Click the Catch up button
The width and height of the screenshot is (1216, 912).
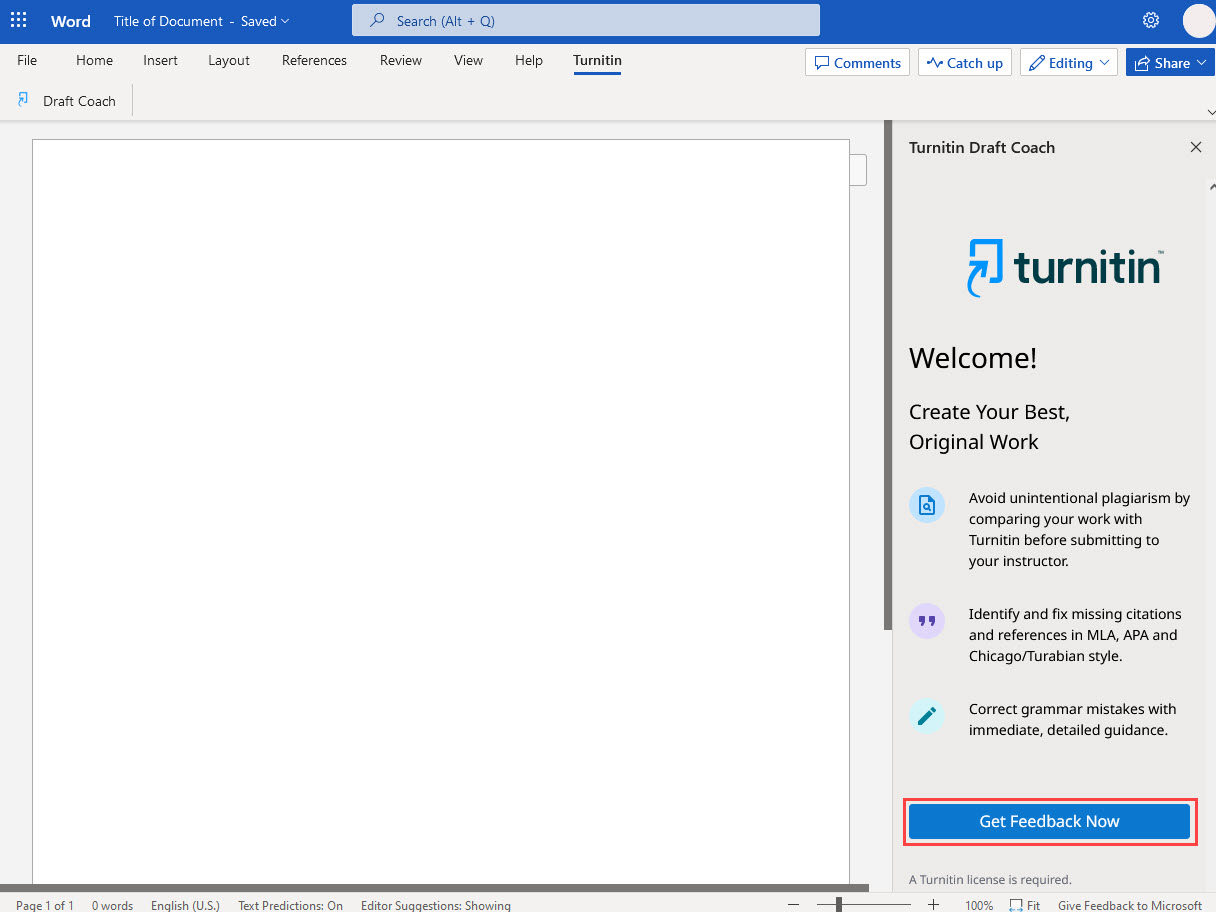[x=965, y=62]
